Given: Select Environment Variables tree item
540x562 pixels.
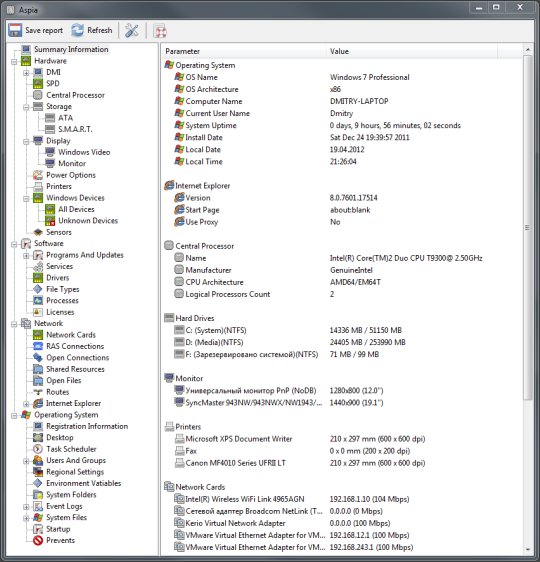Looking at the screenshot, I should coord(83,483).
